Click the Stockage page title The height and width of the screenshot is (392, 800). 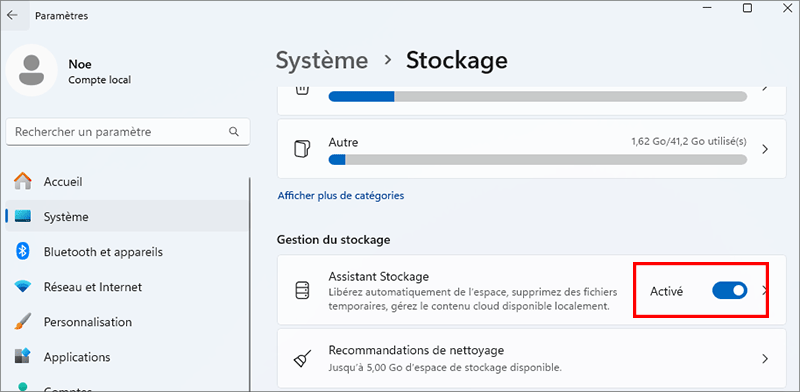(457, 60)
